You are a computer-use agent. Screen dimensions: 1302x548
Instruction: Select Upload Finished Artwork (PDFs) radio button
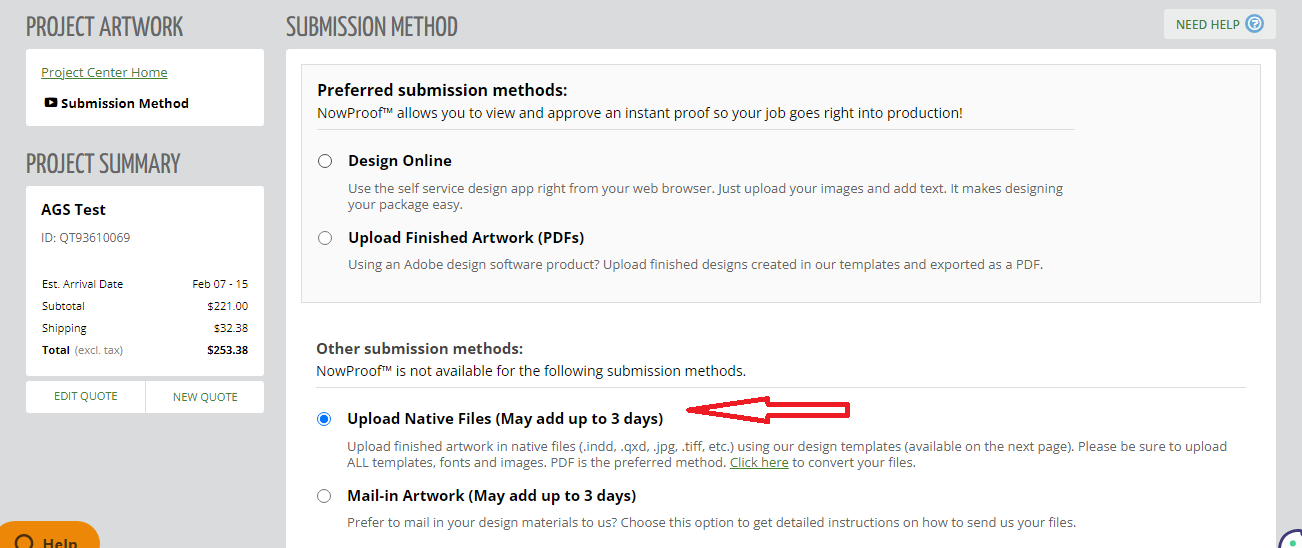[325, 238]
